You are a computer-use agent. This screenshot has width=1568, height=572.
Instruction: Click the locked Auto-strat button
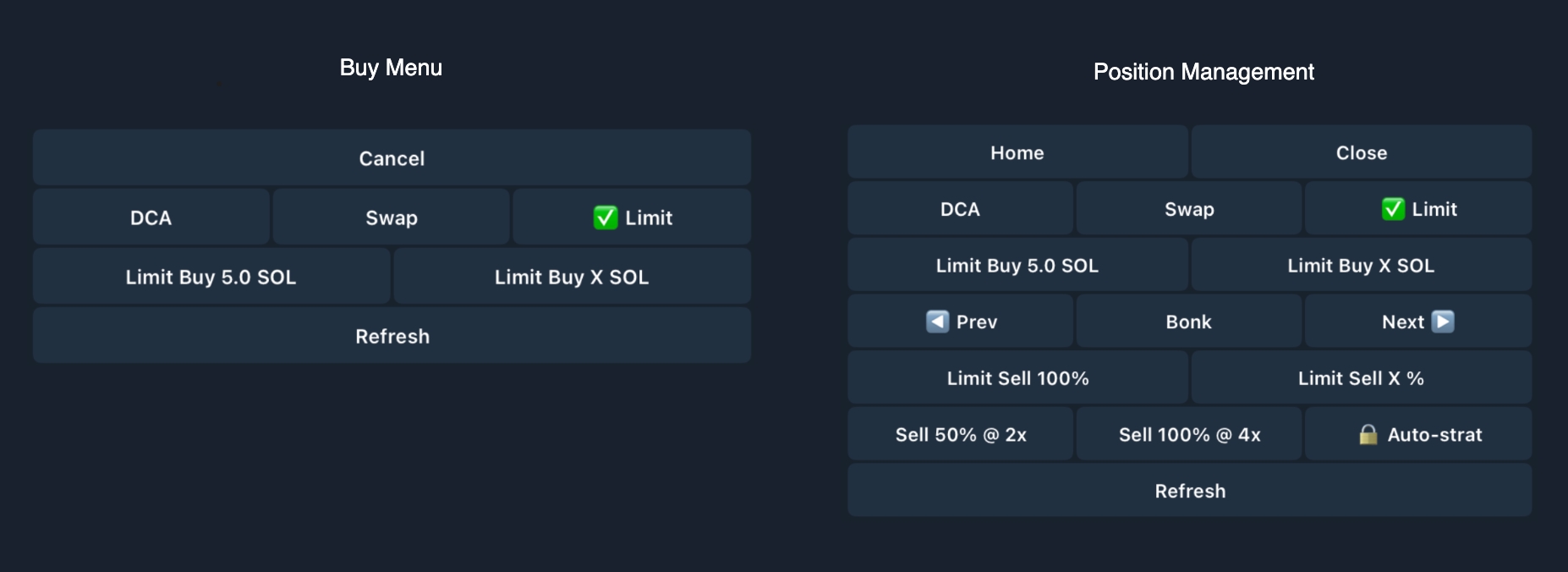click(x=1418, y=435)
